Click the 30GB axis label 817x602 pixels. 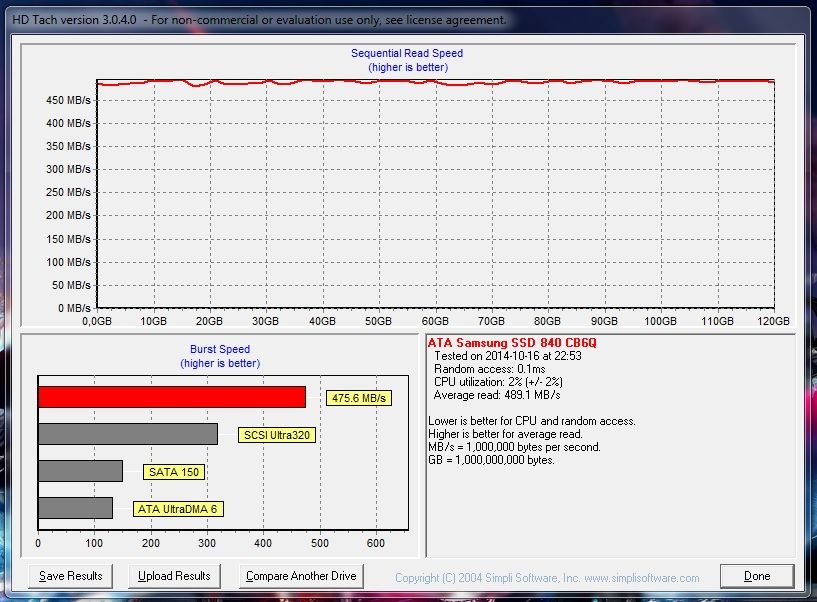point(265,321)
